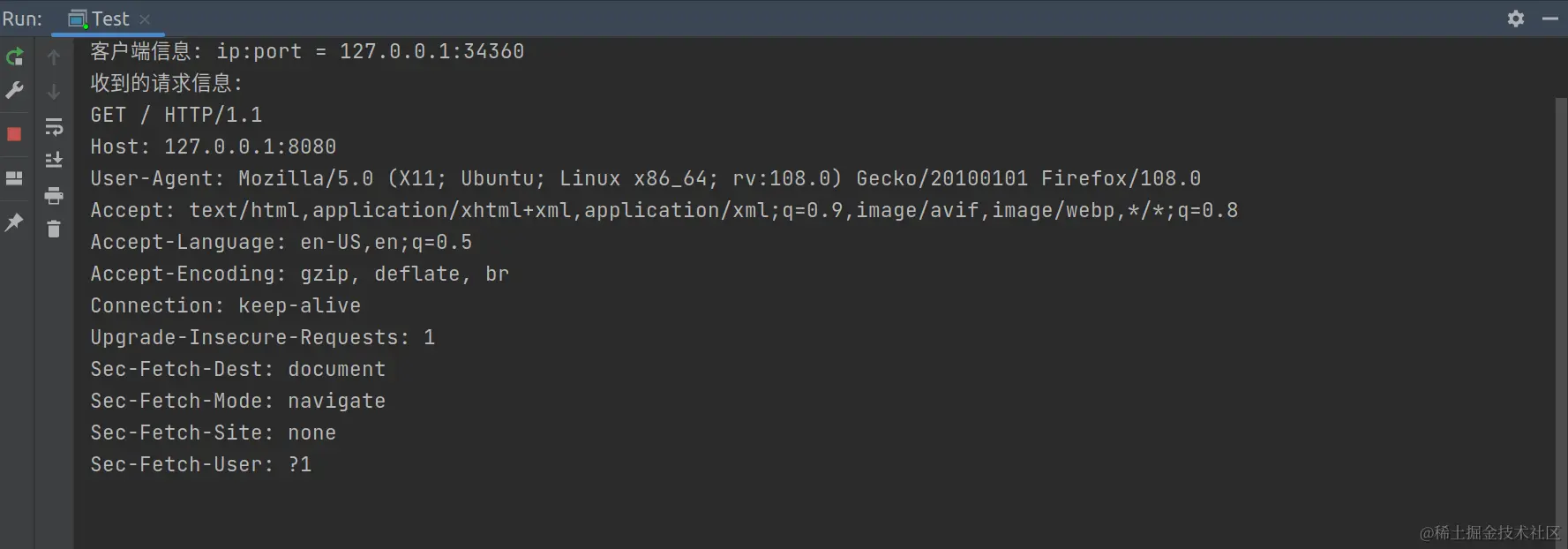The height and width of the screenshot is (549, 1568).
Task: Place cursor on Host: 127.0.0.1:8080 line
Action: coord(214,147)
